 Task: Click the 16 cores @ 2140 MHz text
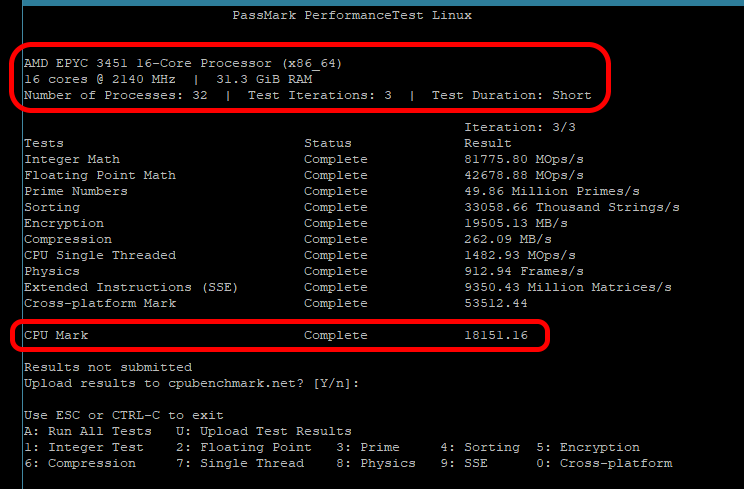click(x=100, y=79)
